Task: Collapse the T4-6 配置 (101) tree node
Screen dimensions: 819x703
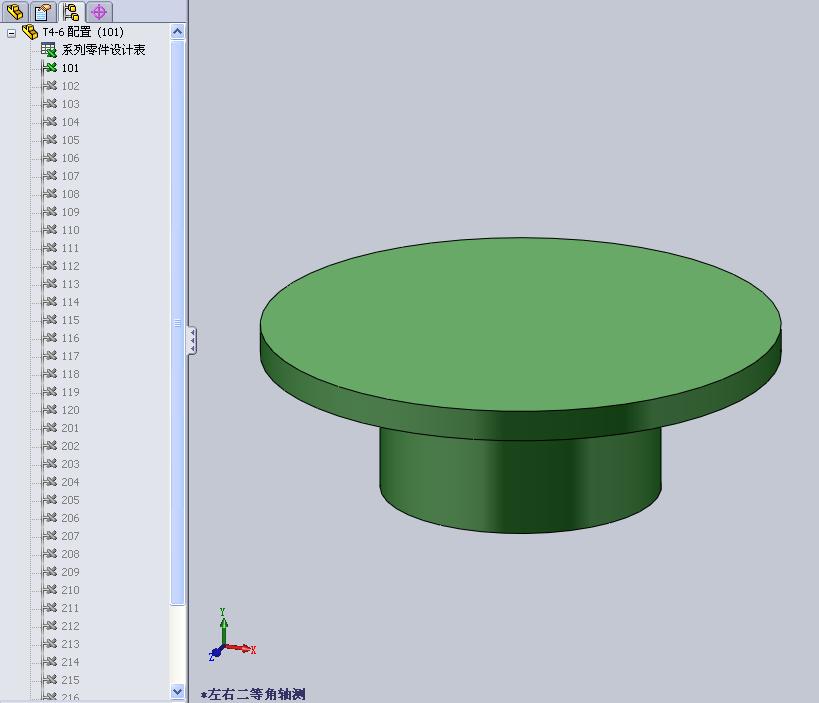Action: click(x=11, y=32)
